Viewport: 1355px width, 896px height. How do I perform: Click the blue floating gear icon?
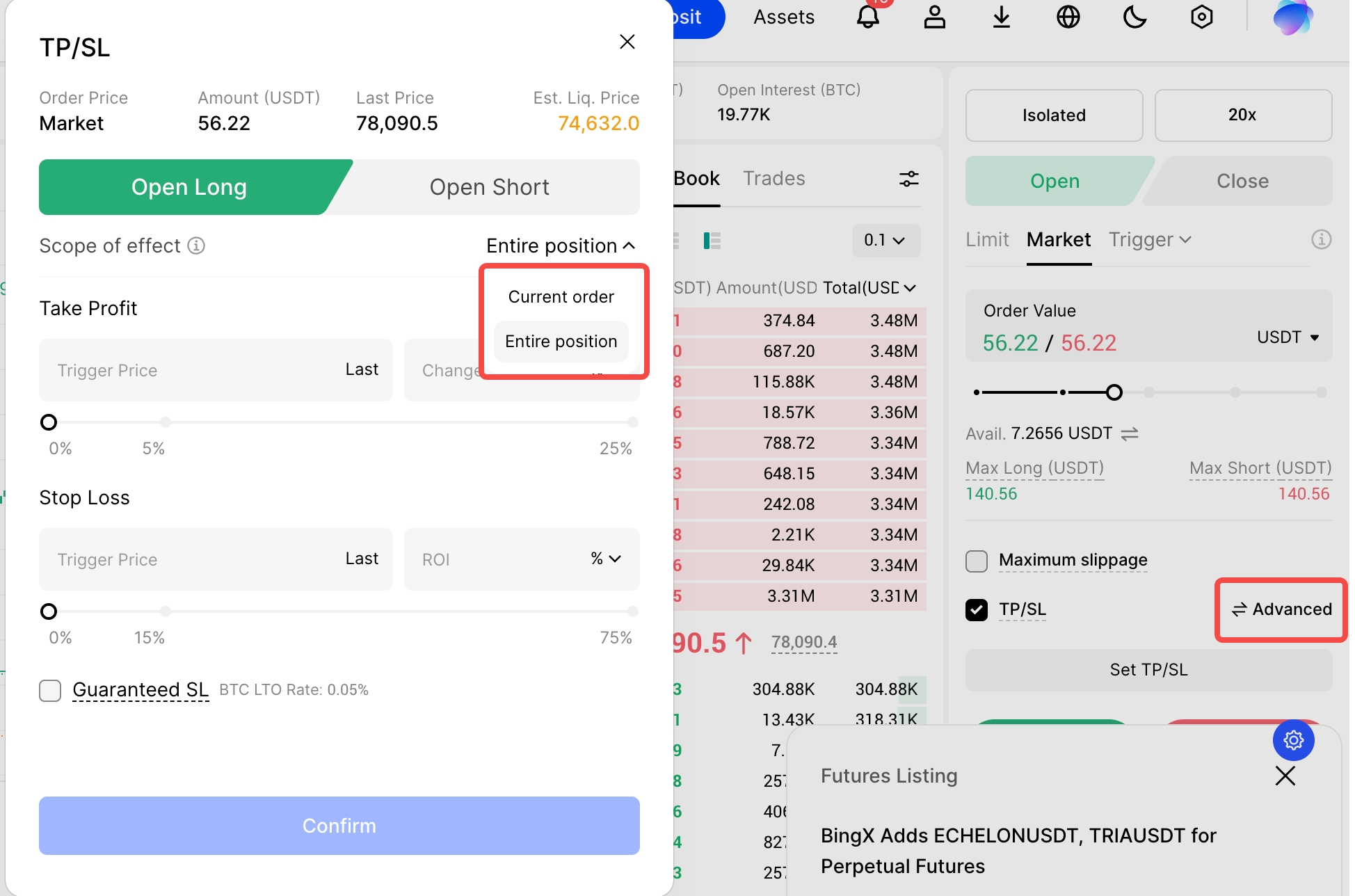1293,739
